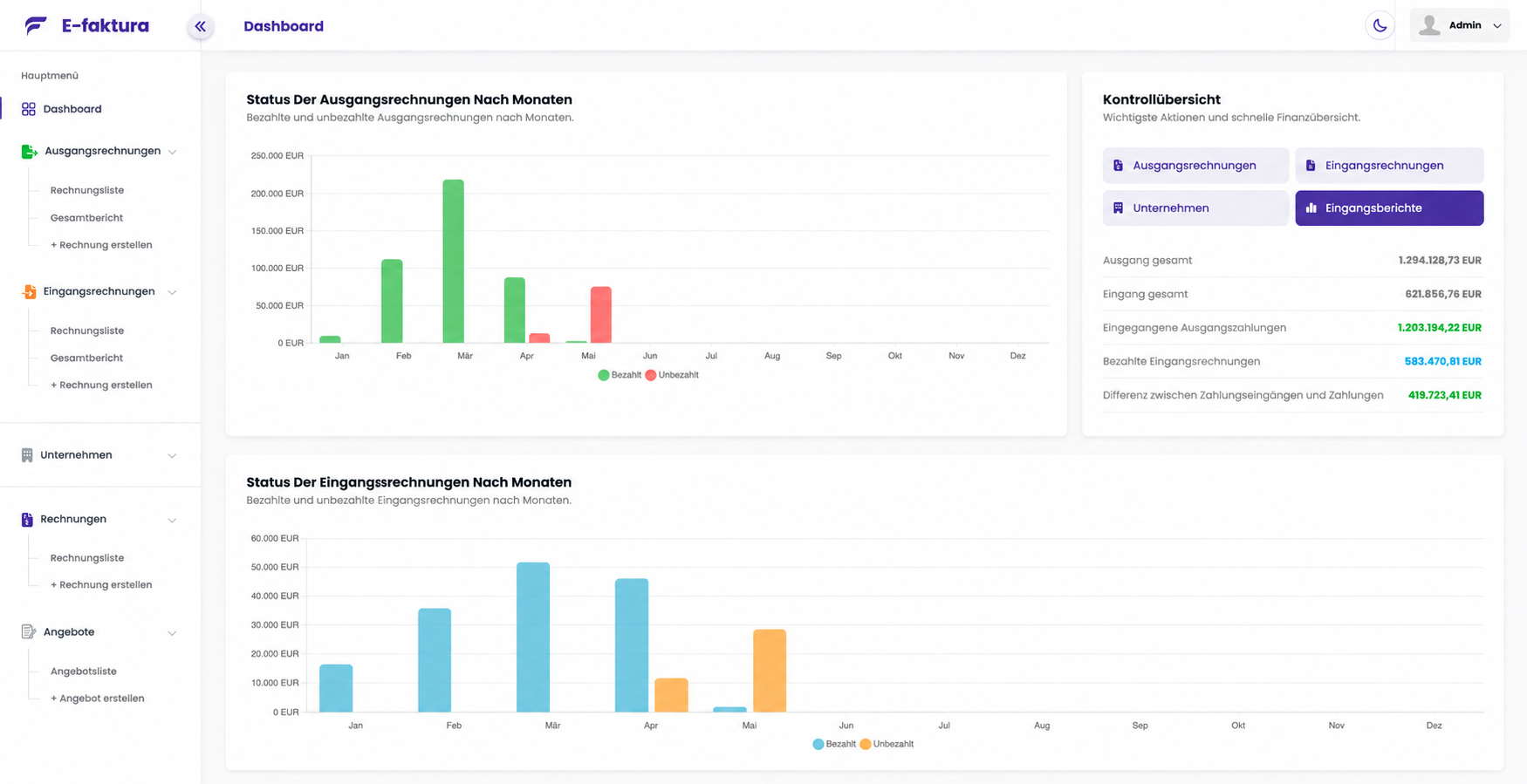1527x784 pixels.
Task: Click the Differenz value 419.723,41 EUR
Action: pyautogui.click(x=1445, y=395)
